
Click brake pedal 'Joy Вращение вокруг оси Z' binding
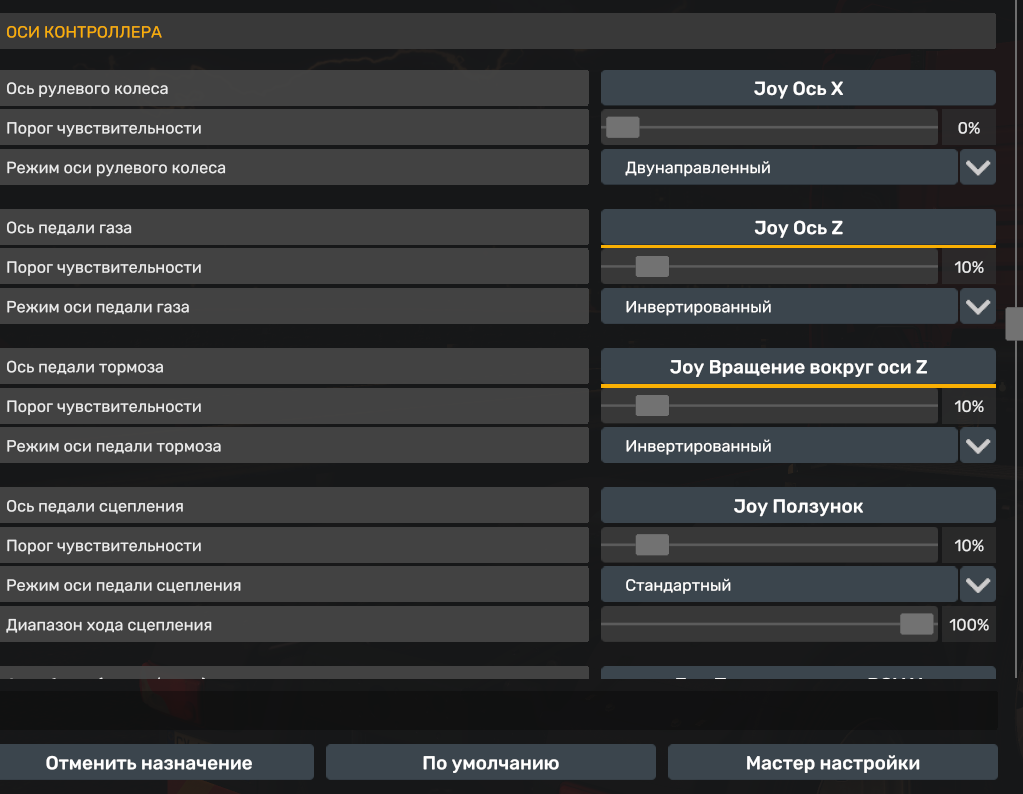click(x=797, y=367)
